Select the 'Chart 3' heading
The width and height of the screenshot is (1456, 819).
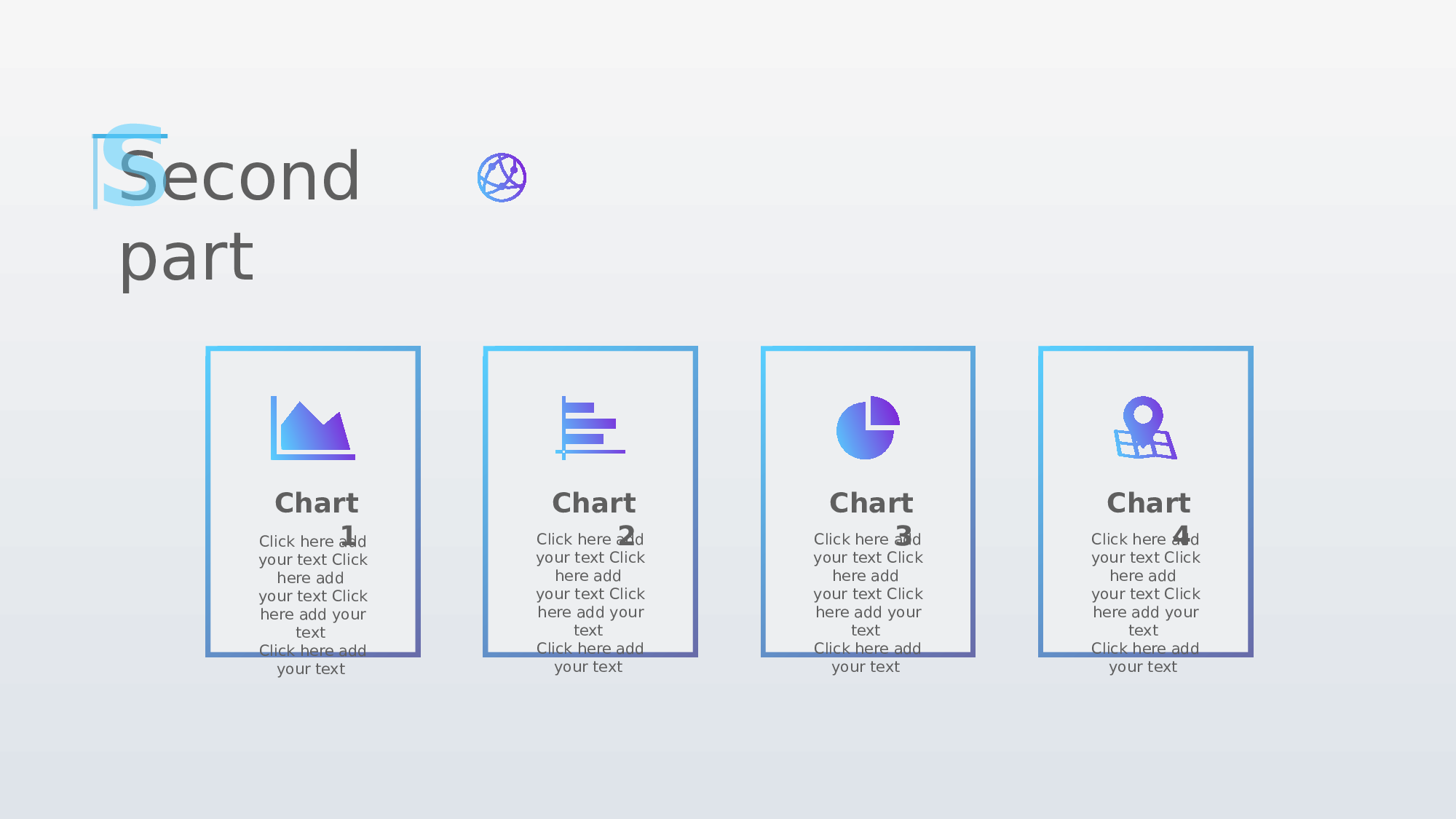pos(872,519)
